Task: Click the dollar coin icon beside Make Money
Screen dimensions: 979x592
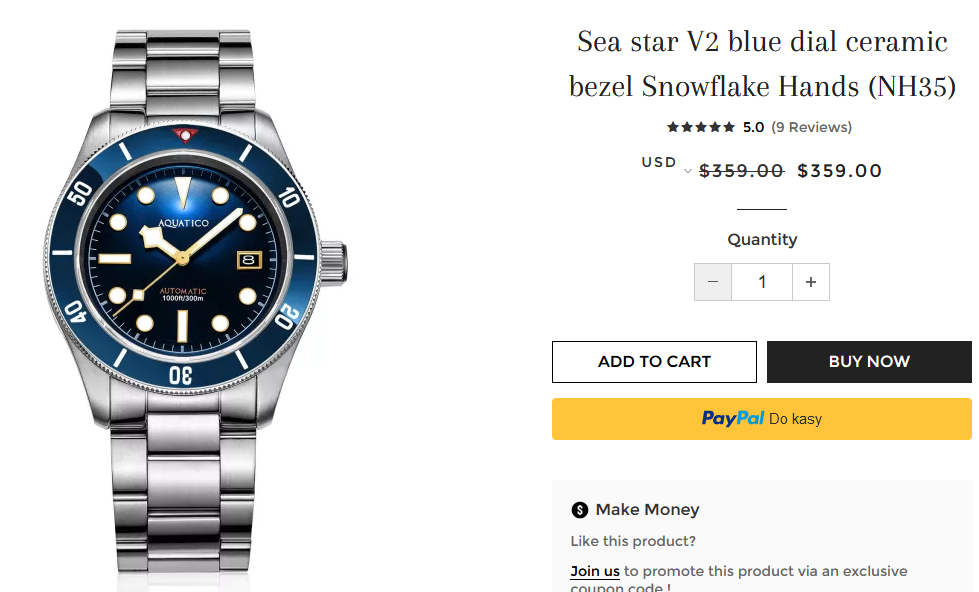Action: click(x=580, y=510)
